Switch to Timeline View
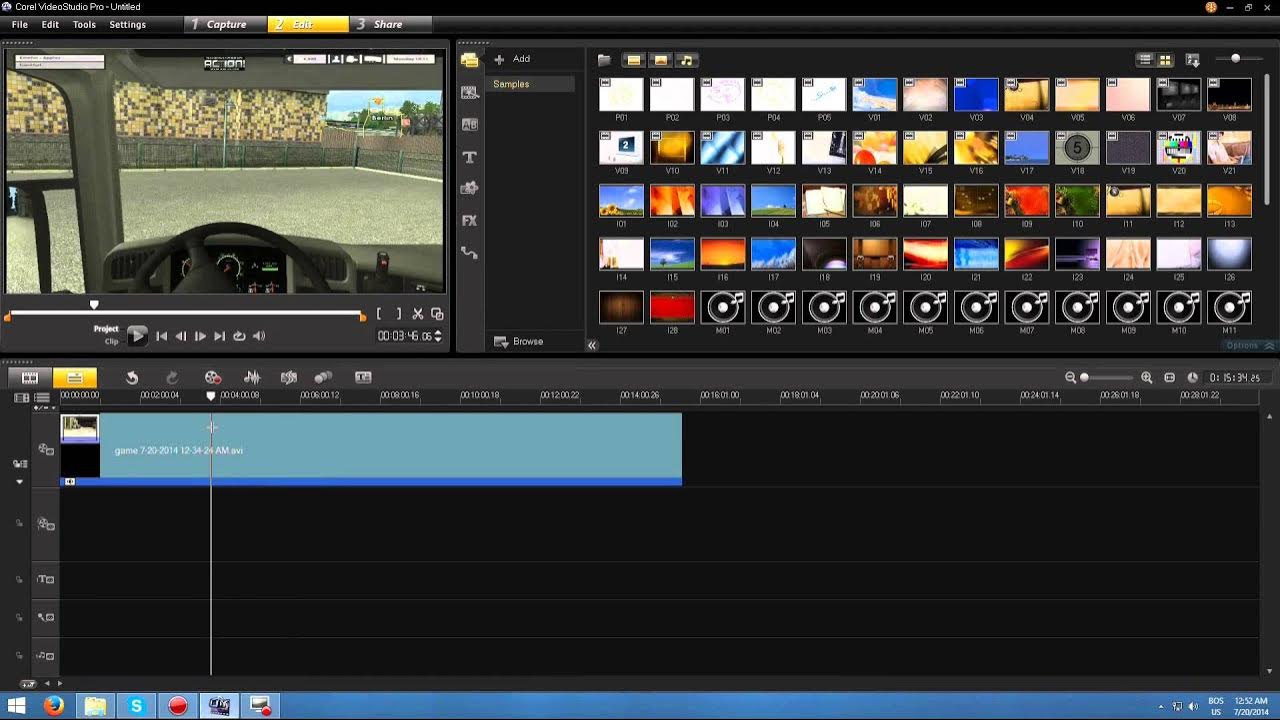 tap(75, 377)
